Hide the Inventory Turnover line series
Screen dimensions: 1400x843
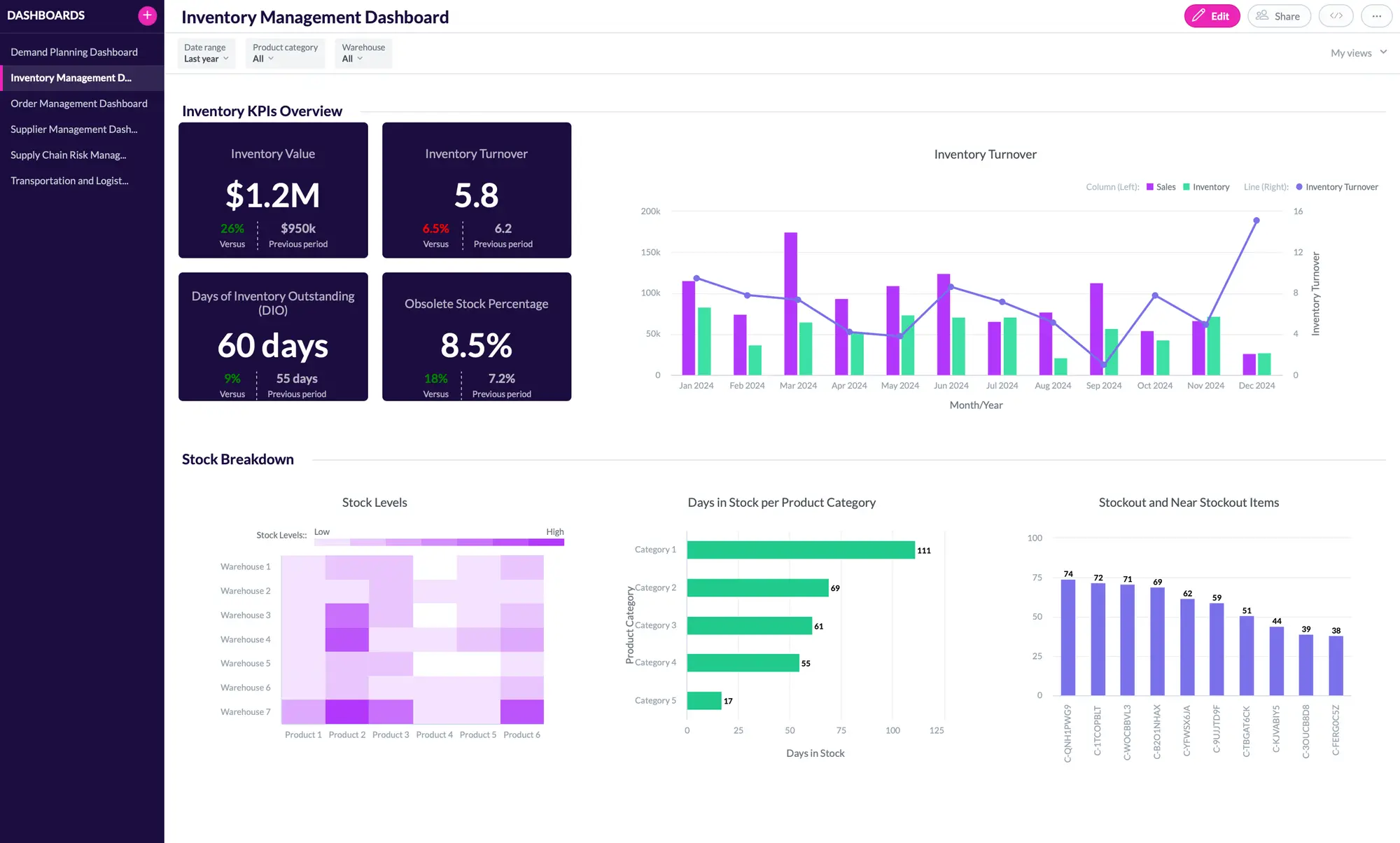pyautogui.click(x=1337, y=187)
